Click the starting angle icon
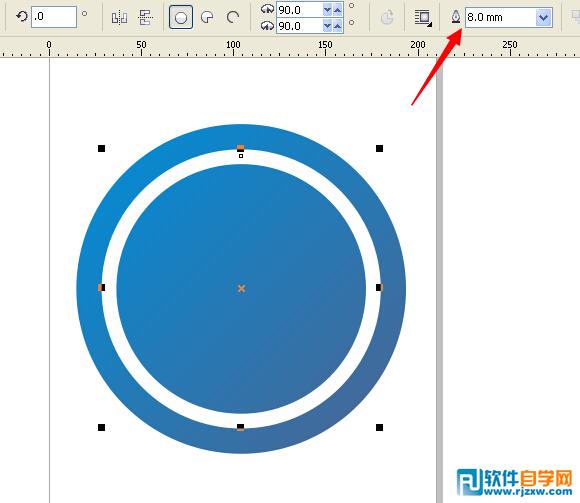The image size is (580, 503). tap(267, 9)
